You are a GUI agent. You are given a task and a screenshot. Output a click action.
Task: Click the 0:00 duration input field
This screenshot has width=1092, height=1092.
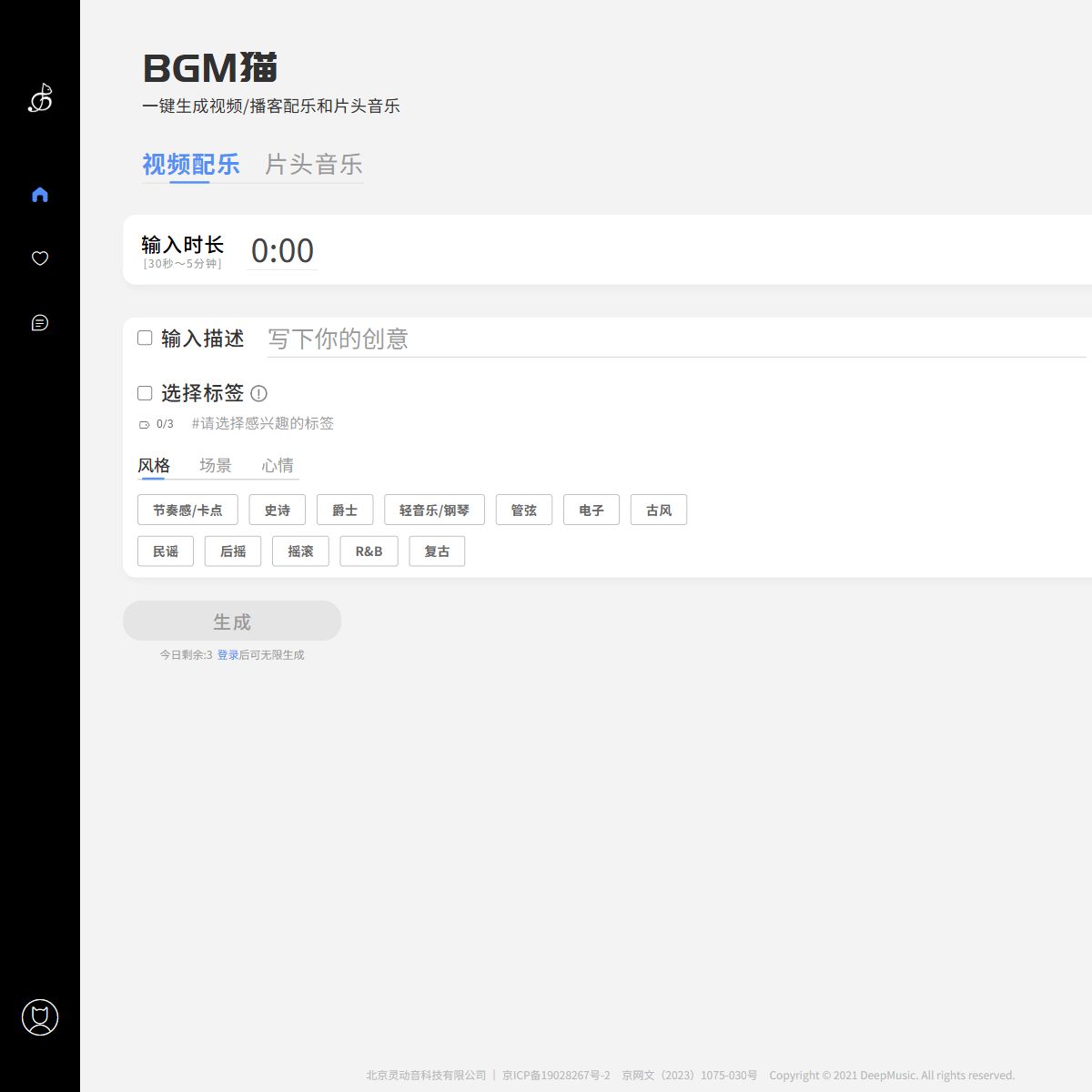[x=283, y=250]
